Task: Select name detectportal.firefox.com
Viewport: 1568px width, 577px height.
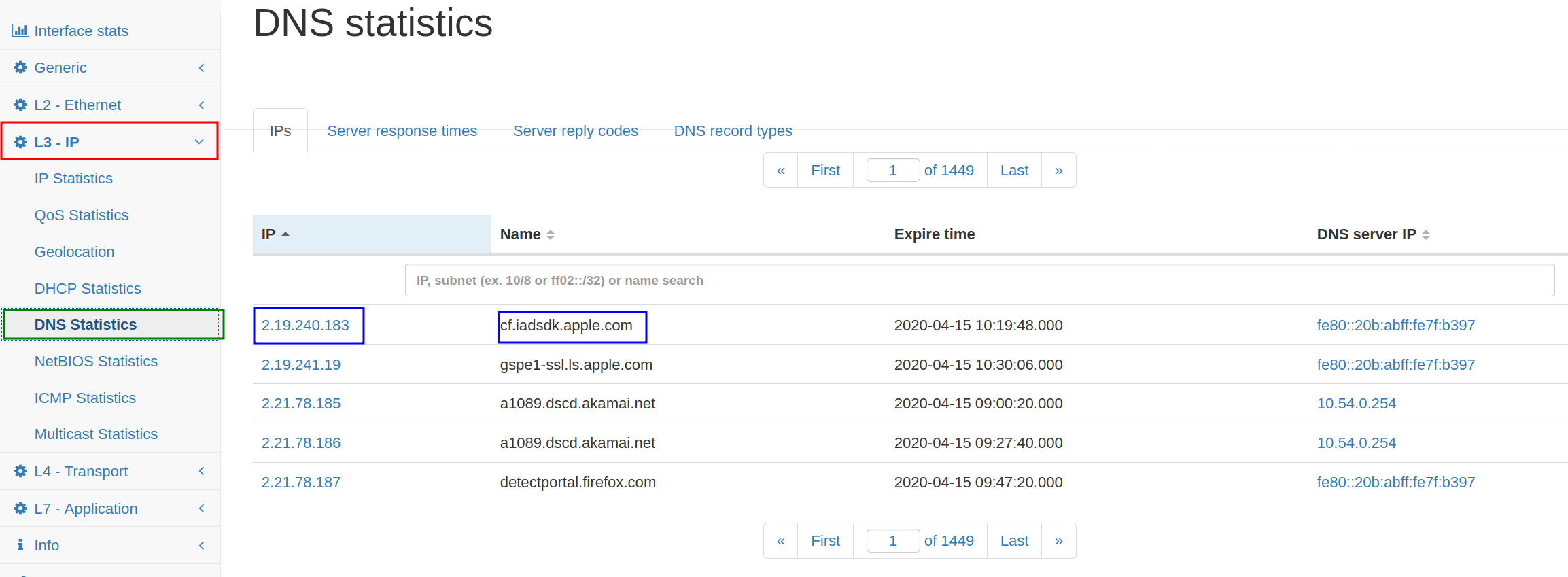Action: 578,482
